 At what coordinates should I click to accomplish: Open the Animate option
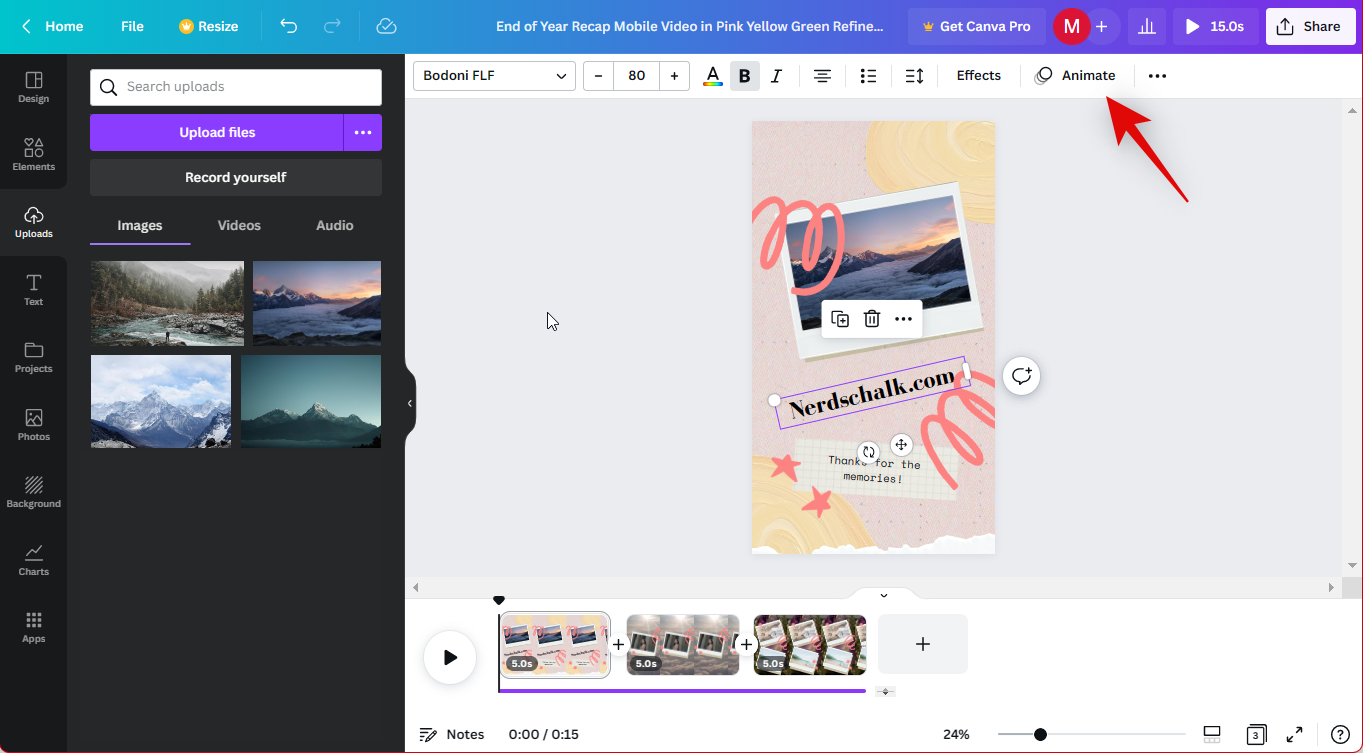(1075, 76)
